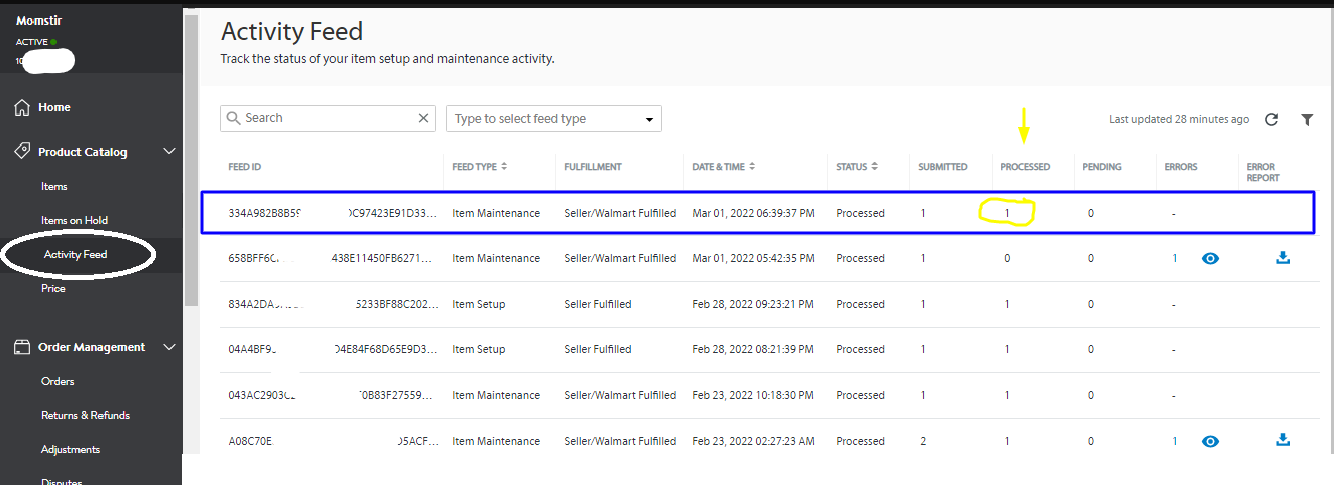The image size is (1334, 485).
Task: Download error report for Feb 23 02:27 feed
Action: [x=1283, y=440]
